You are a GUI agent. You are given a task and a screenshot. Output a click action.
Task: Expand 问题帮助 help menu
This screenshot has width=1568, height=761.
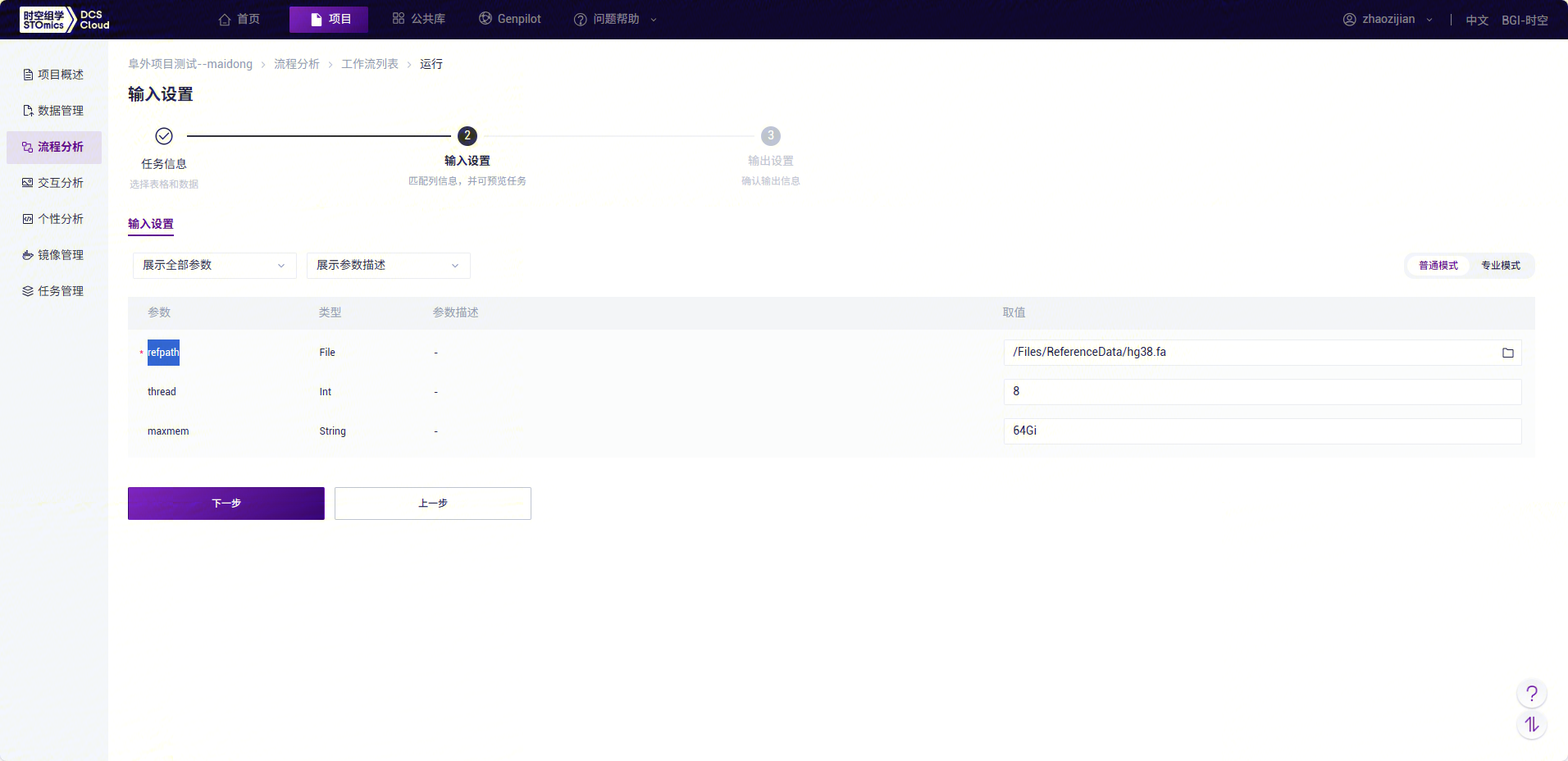pyautogui.click(x=615, y=19)
